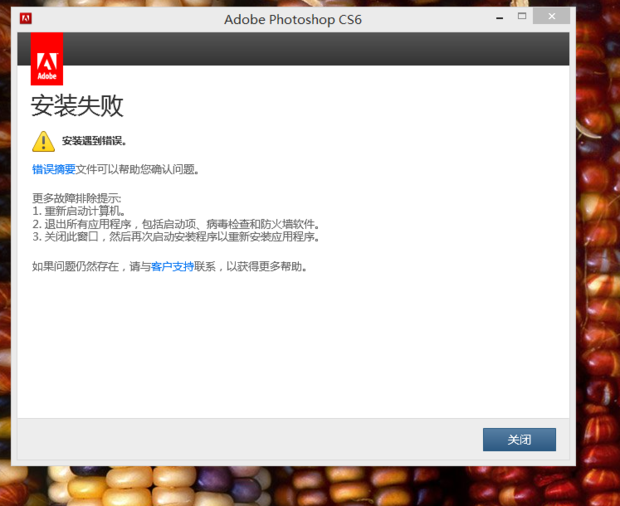Image resolution: width=620 pixels, height=506 pixels.
Task: Click tip 2 about 退出所有应用程序
Action: coord(176,224)
